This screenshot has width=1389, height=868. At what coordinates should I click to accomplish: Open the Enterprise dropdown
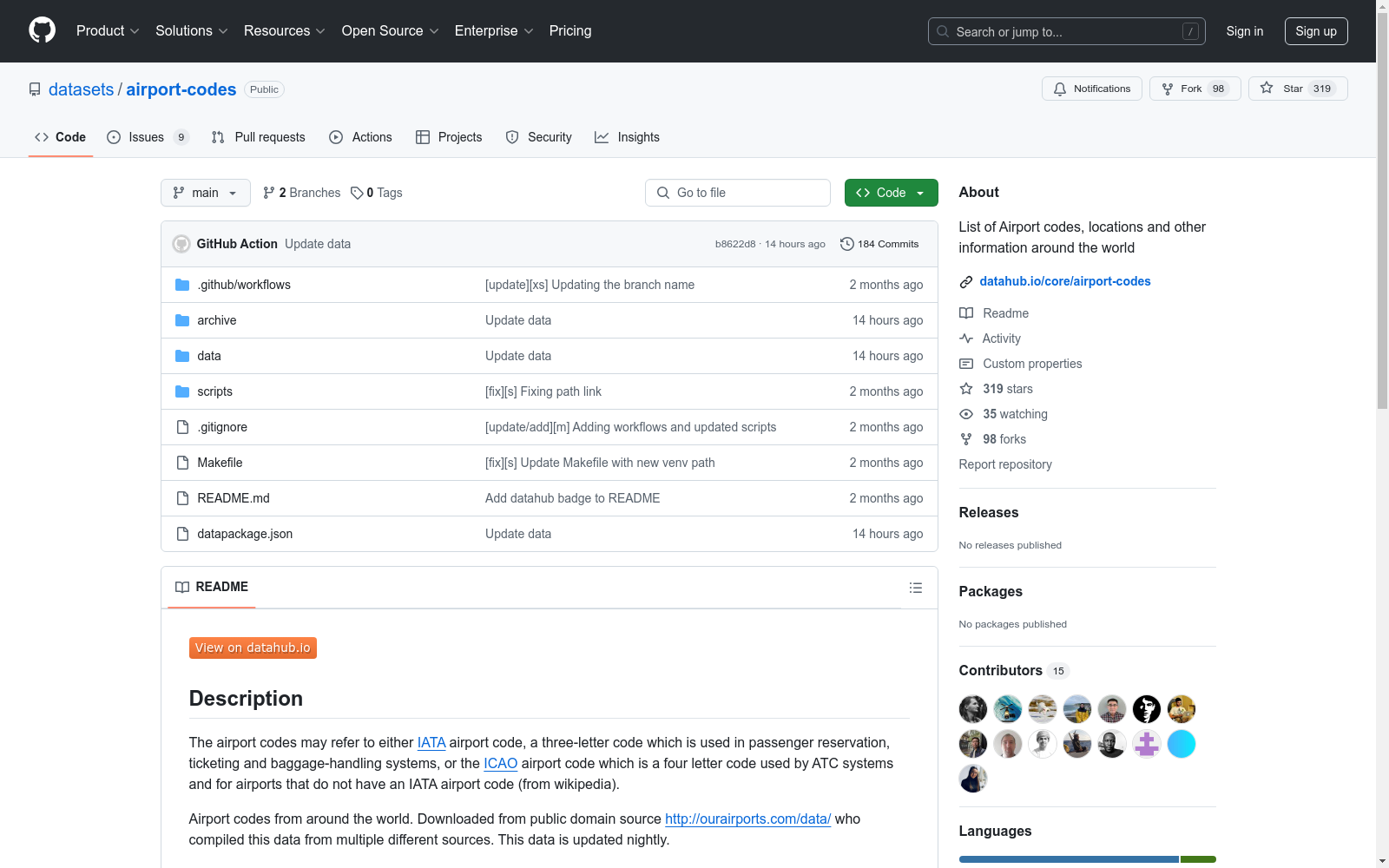(x=494, y=30)
